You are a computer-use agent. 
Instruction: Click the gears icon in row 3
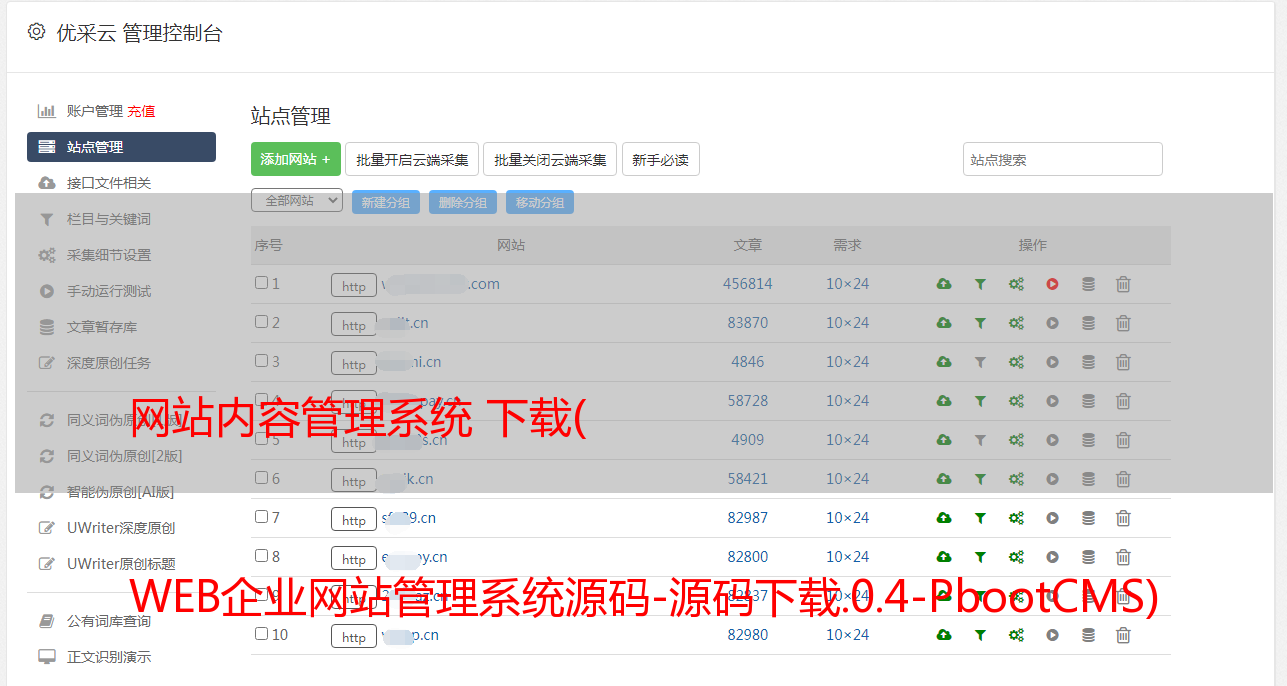1016,362
